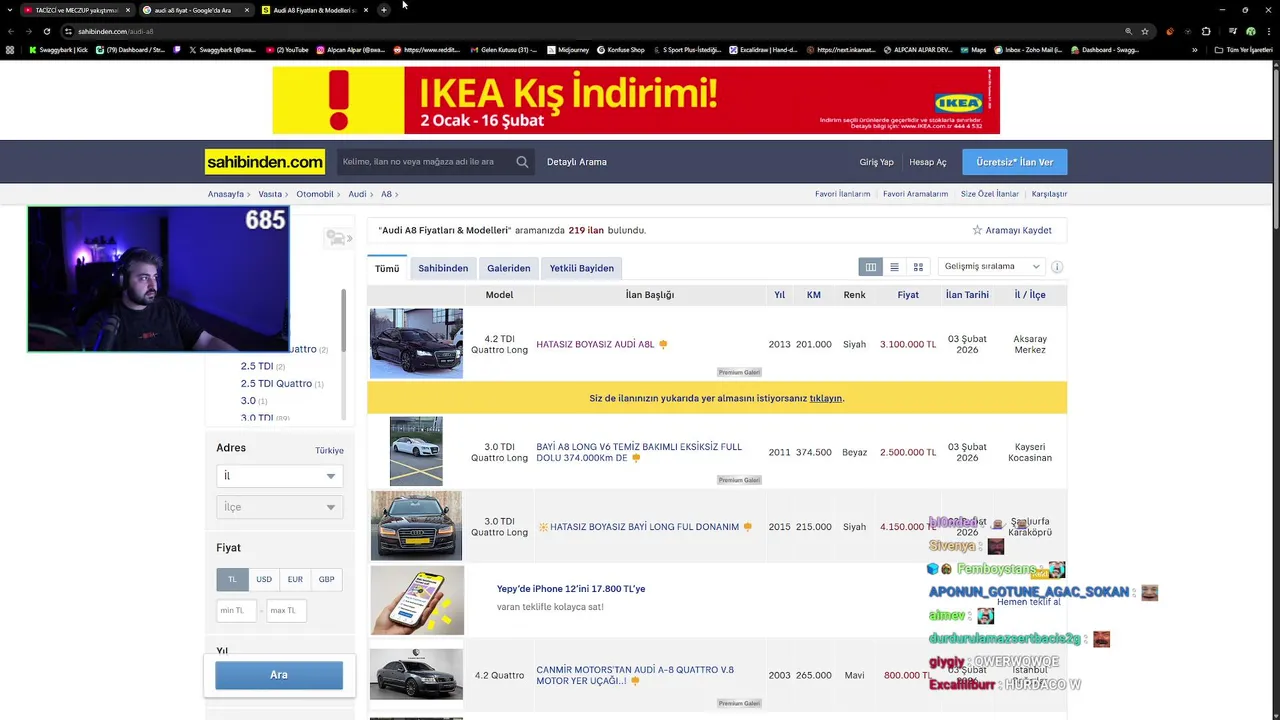Click the IKEA Kış İndirimi banner
This screenshot has width=1280, height=720.
point(636,100)
